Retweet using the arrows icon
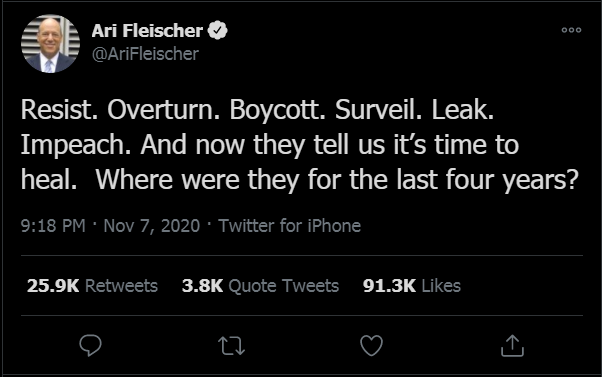Image resolution: width=602 pixels, height=377 pixels. [x=231, y=346]
